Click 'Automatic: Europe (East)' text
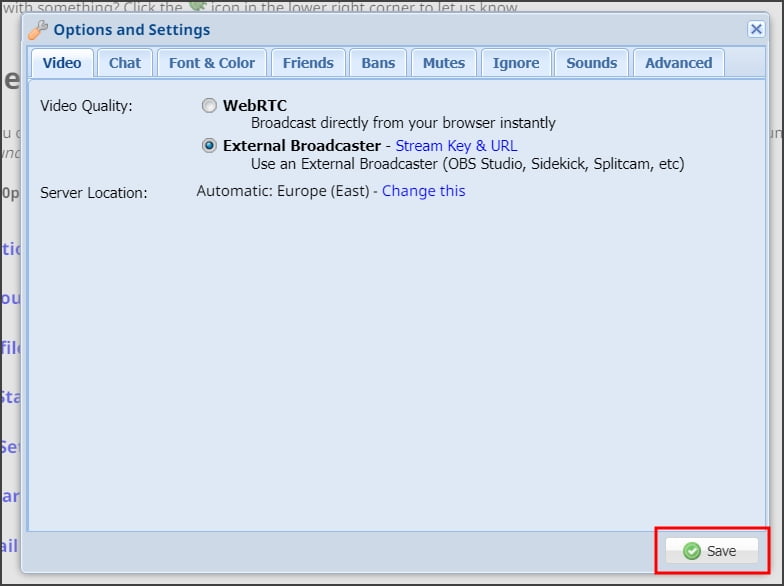 tap(283, 191)
